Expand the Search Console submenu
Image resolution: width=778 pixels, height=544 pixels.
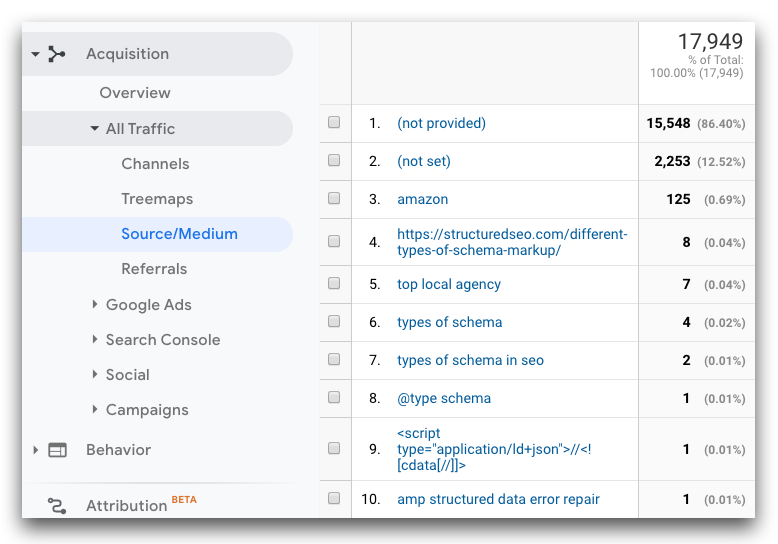click(x=95, y=340)
